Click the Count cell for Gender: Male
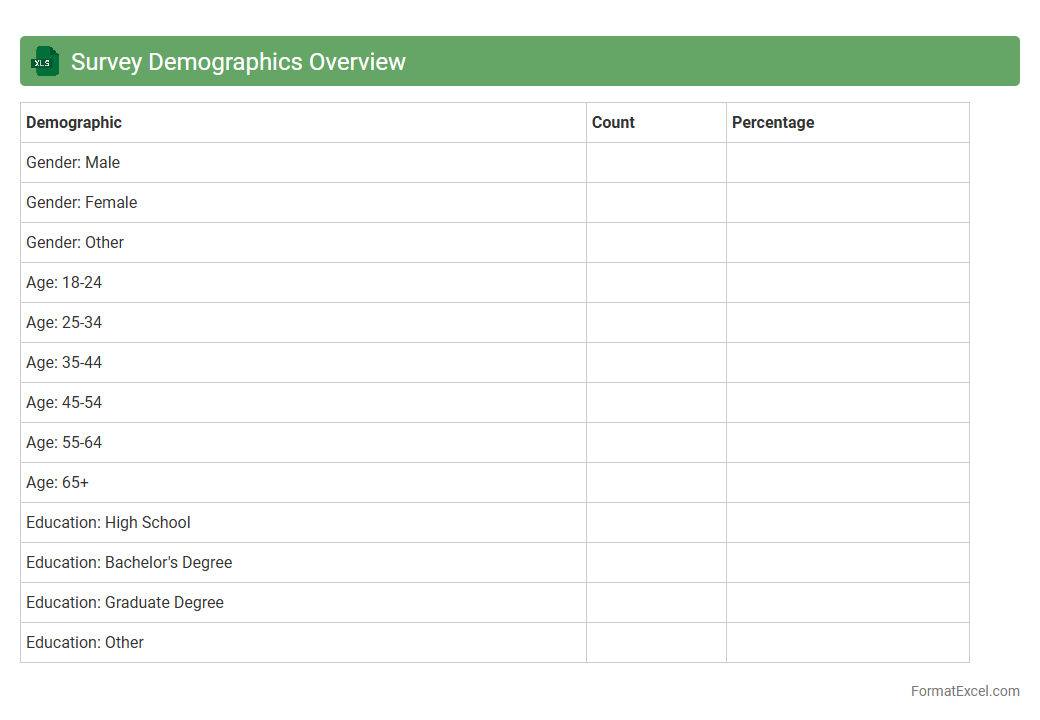Viewport: 1040px width, 720px height. click(656, 162)
